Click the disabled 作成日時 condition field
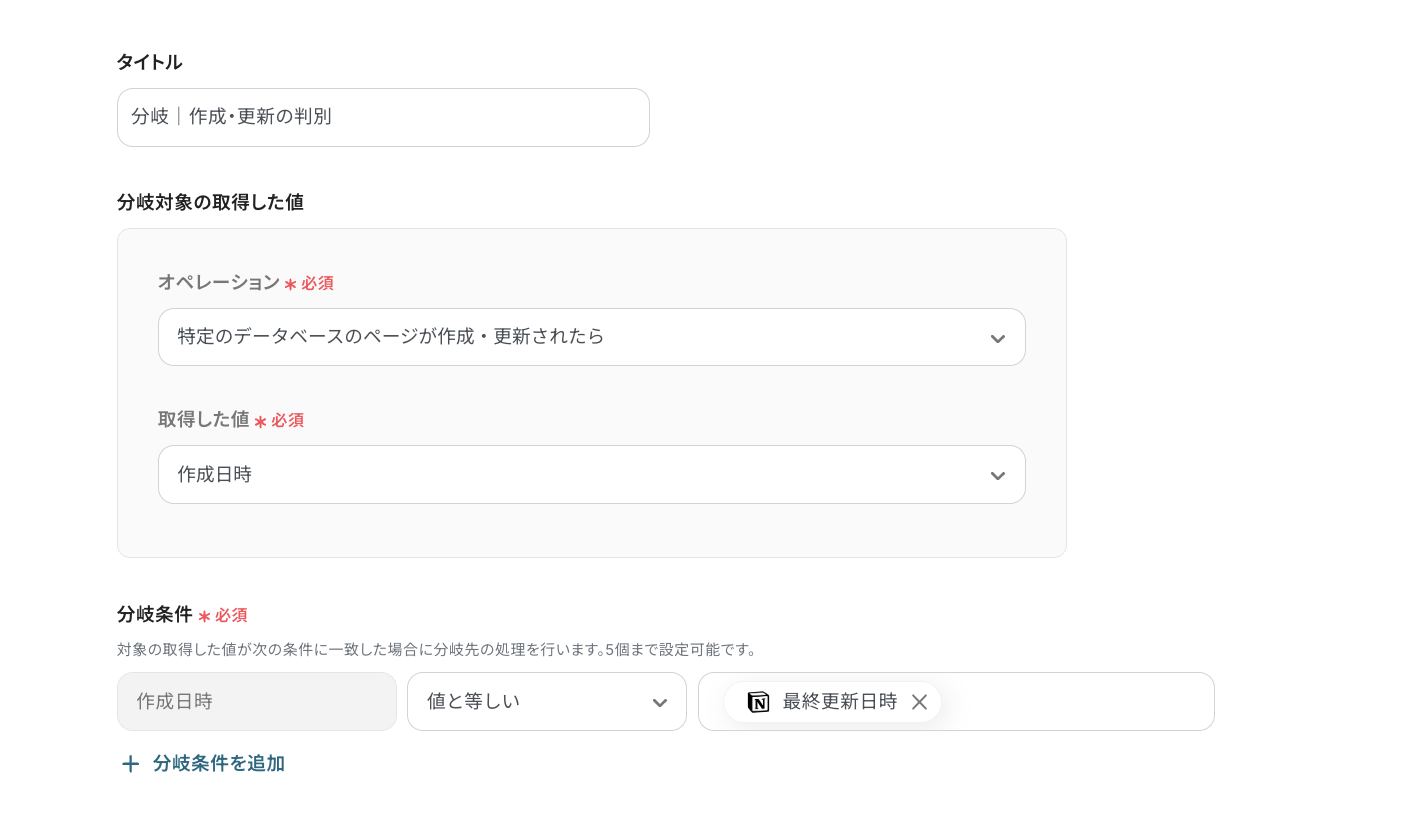The height and width of the screenshot is (834, 1422). point(257,701)
